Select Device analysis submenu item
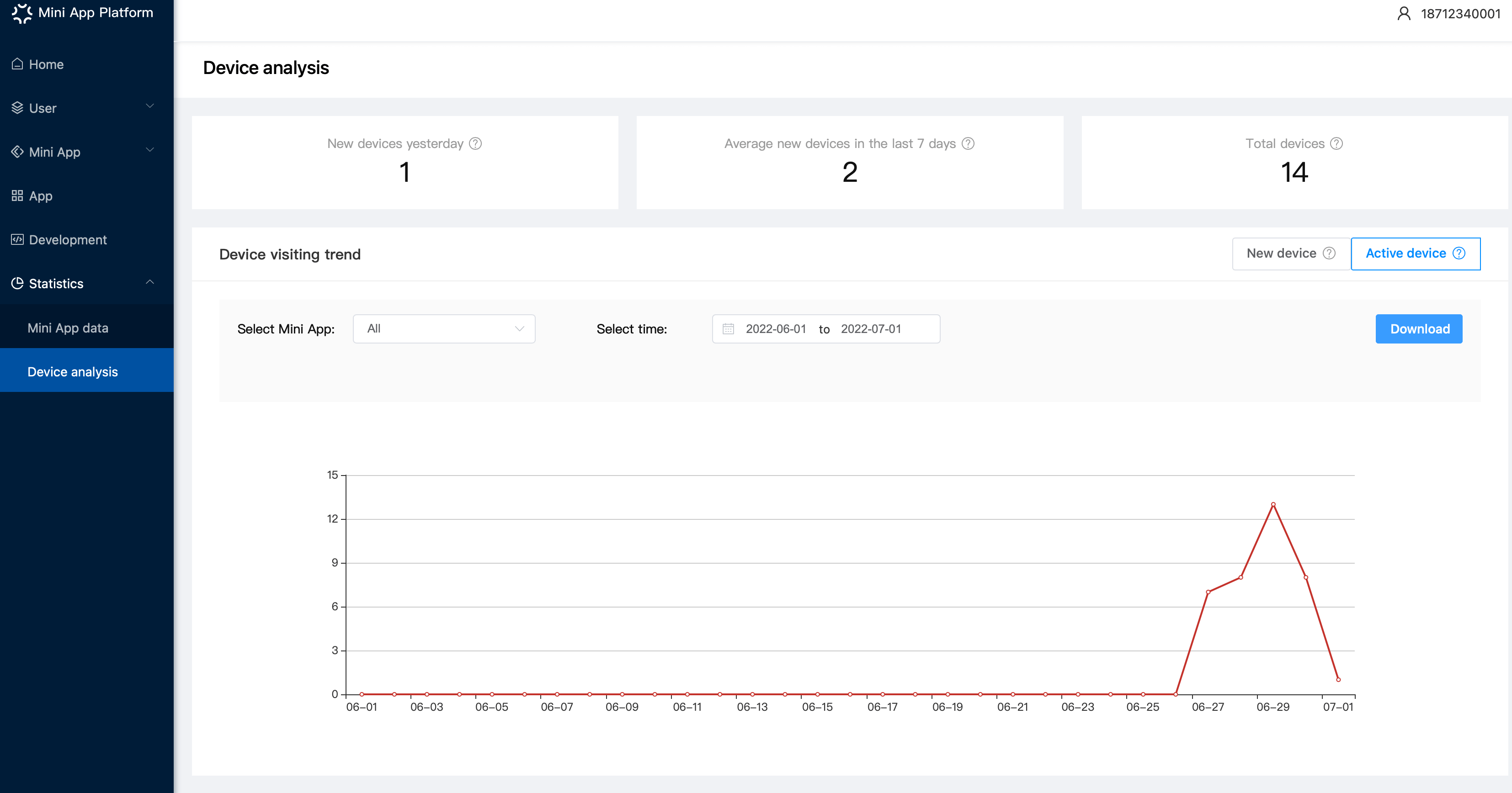Image resolution: width=1512 pixels, height=793 pixels. click(x=87, y=372)
